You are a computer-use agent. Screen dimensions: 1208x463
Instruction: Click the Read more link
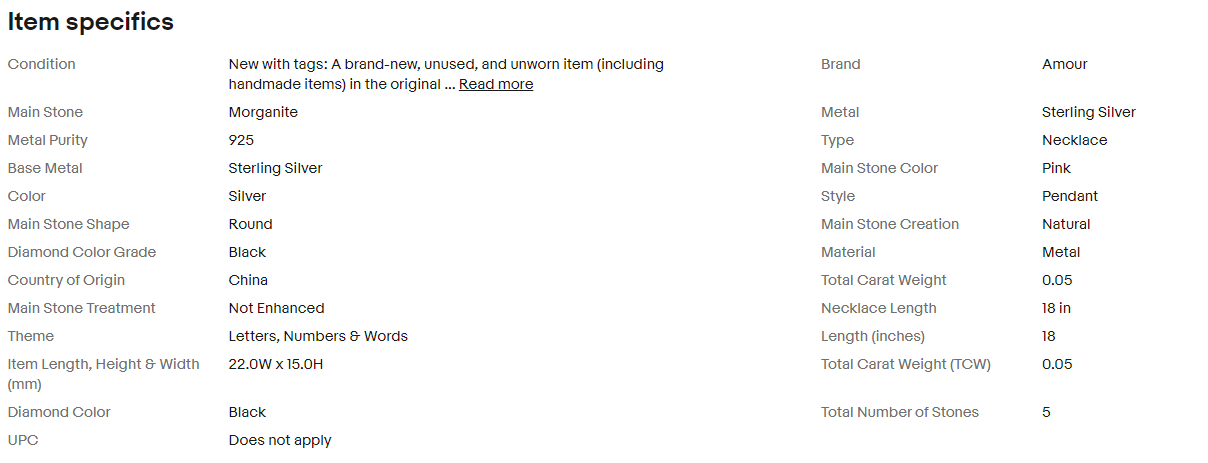[495, 84]
